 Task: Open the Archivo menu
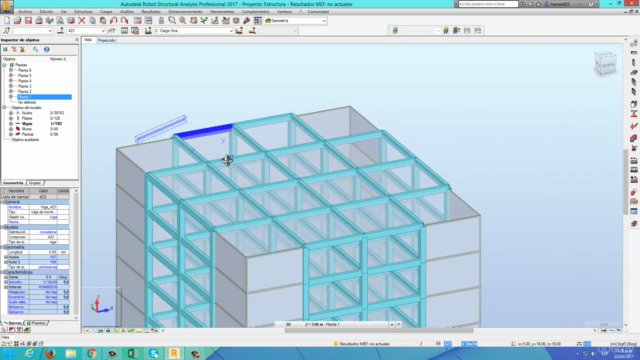(25, 11)
